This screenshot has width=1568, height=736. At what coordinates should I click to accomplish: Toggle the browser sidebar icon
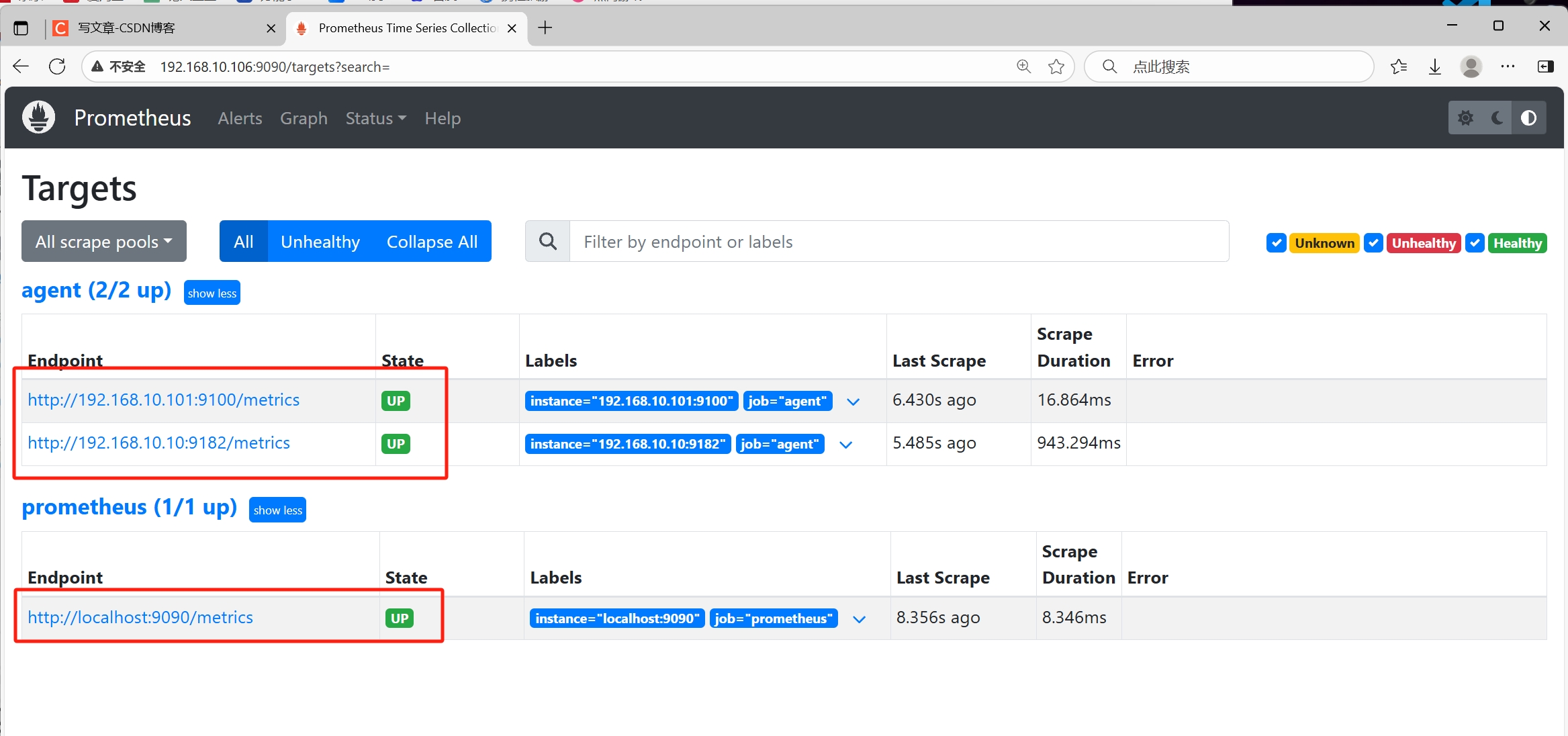pos(1545,66)
